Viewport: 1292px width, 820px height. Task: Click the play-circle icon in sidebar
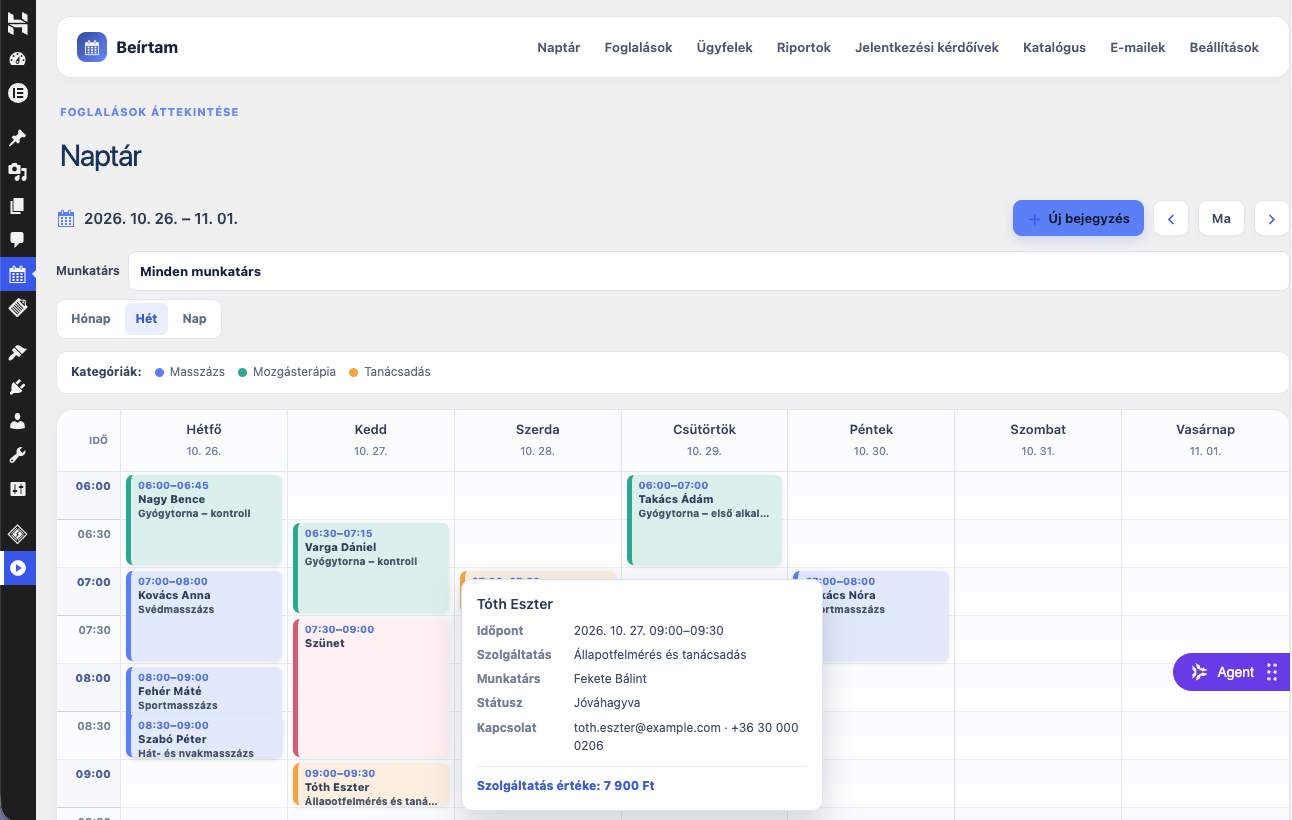(x=17, y=568)
